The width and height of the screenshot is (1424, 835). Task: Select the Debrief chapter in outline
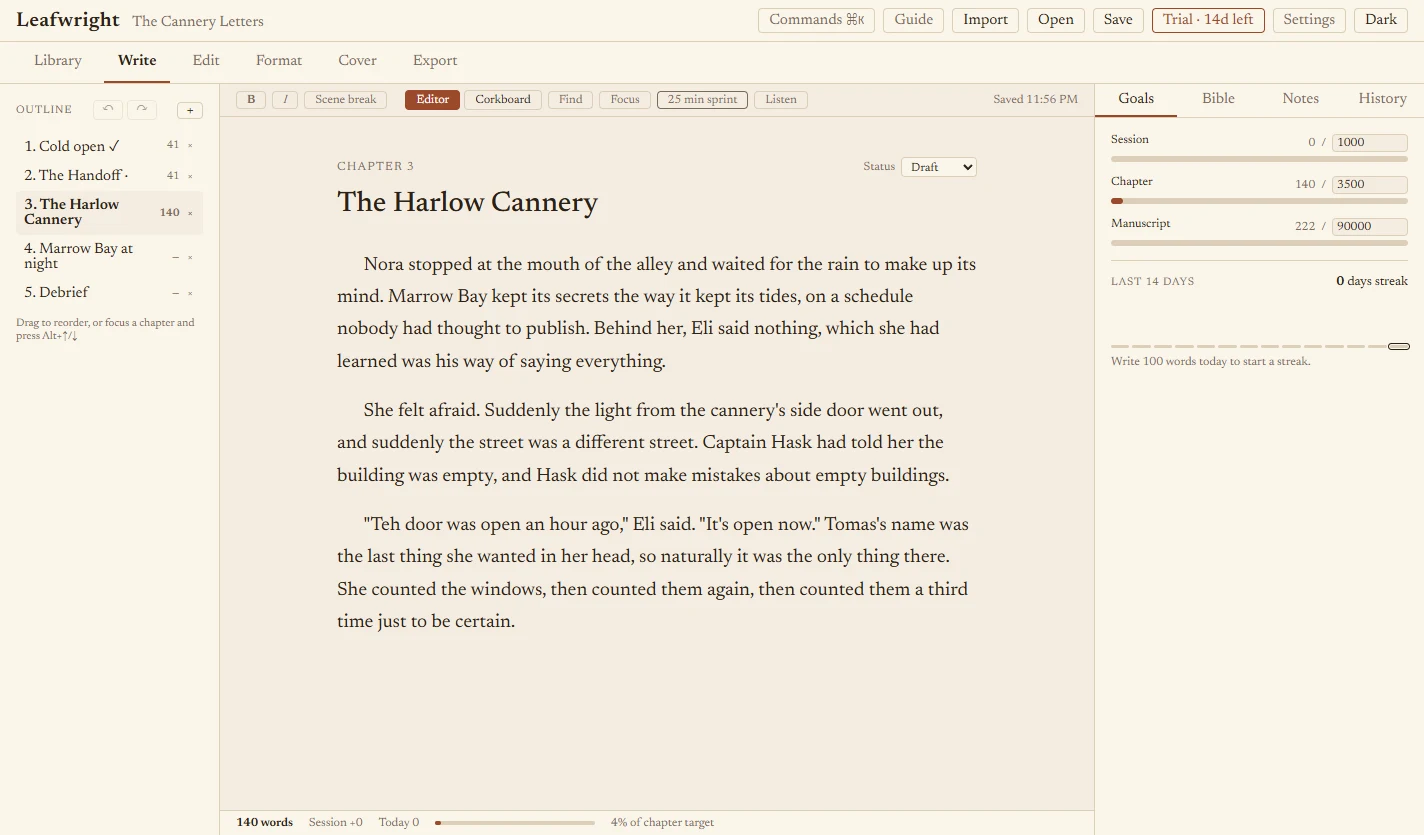tap(109, 293)
